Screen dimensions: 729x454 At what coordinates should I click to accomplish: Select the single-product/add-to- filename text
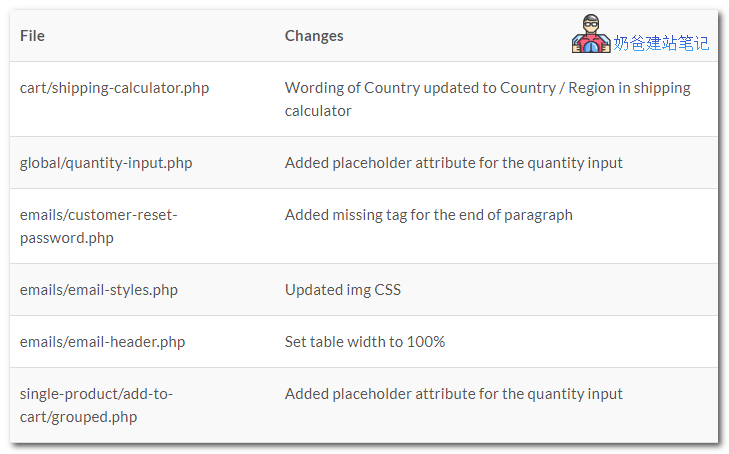(96, 394)
